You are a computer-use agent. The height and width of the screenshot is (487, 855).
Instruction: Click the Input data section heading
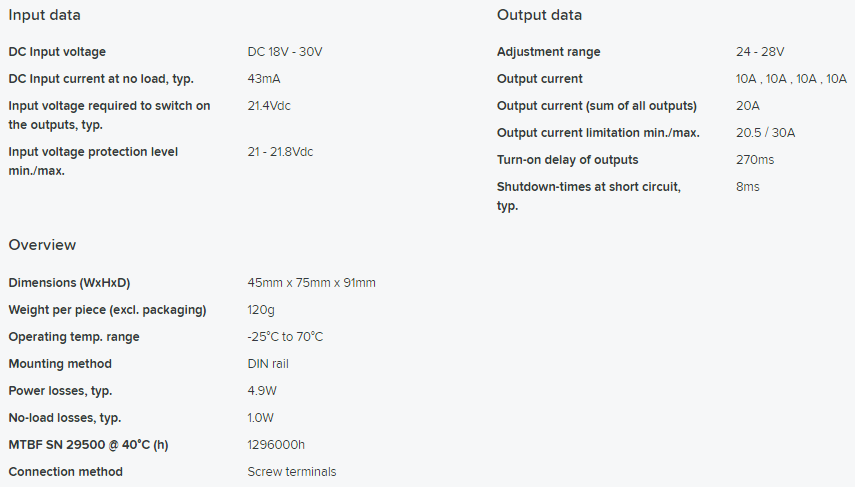[x=44, y=15]
